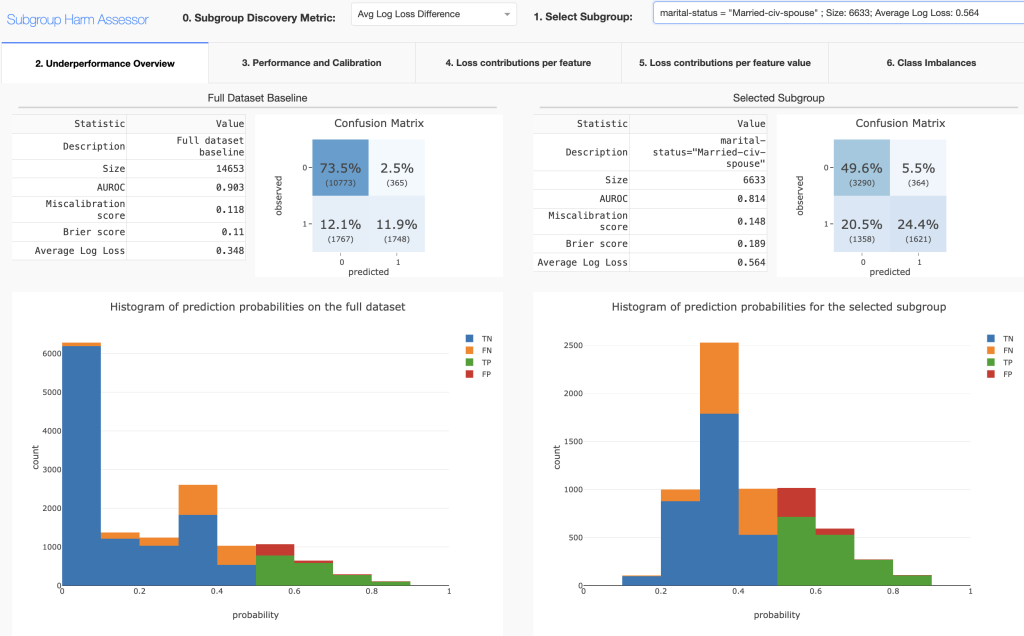Click the baseline Miscalibration score value 0.118
The height and width of the screenshot is (636, 1024).
(x=230, y=210)
